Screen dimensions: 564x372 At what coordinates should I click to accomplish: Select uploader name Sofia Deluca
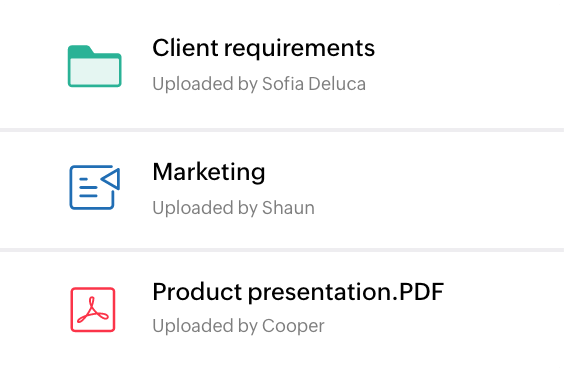(314, 84)
